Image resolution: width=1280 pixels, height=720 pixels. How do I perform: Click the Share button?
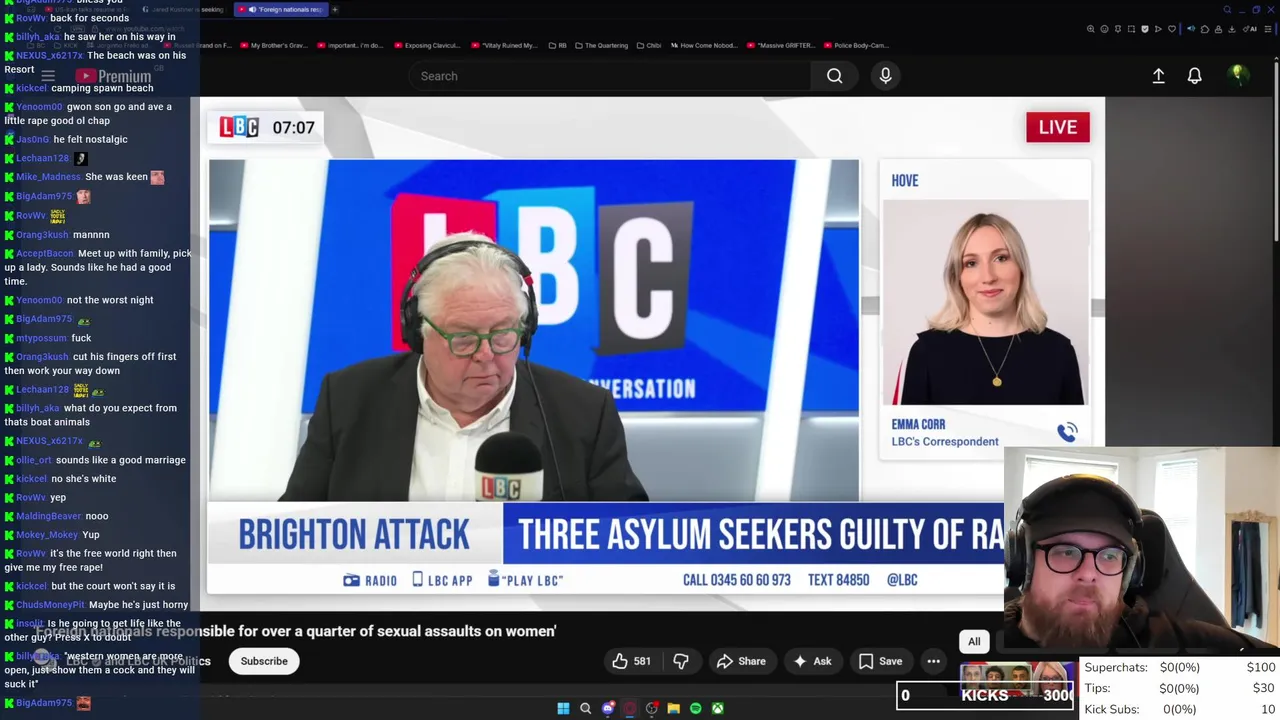[x=741, y=661]
